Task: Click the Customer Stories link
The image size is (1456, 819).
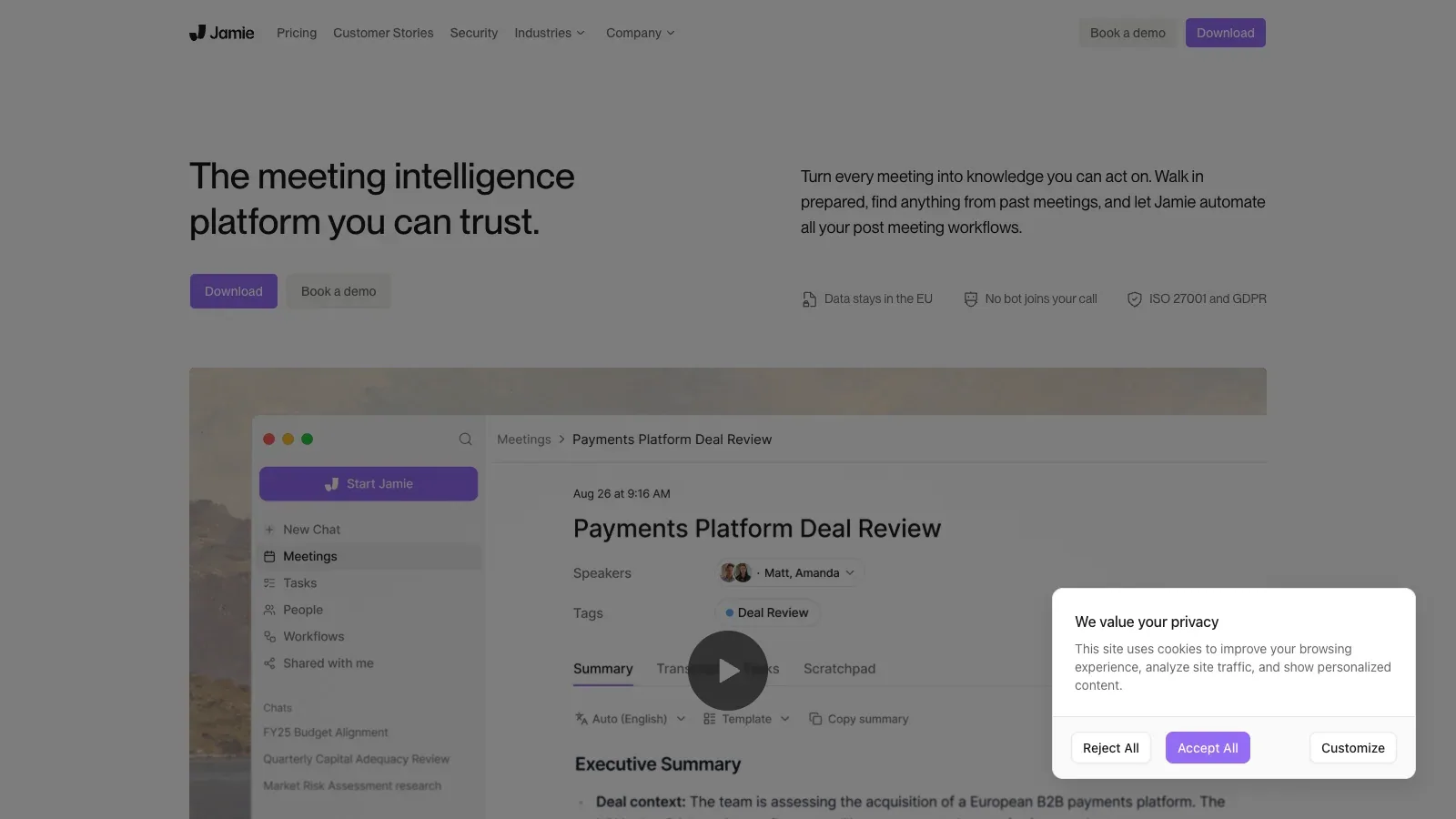Action: tap(383, 33)
